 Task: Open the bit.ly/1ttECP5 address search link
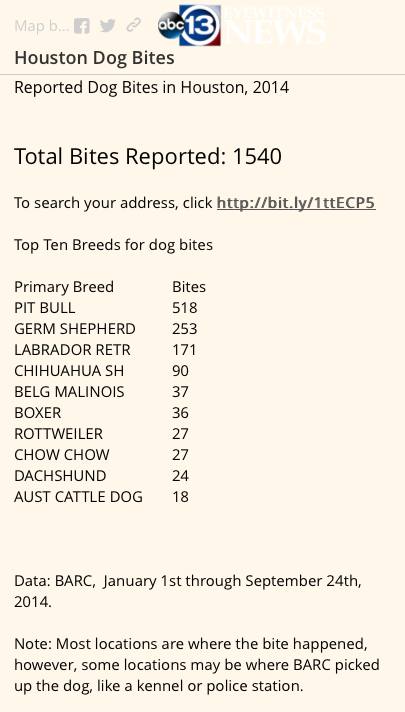pyautogui.click(x=296, y=203)
